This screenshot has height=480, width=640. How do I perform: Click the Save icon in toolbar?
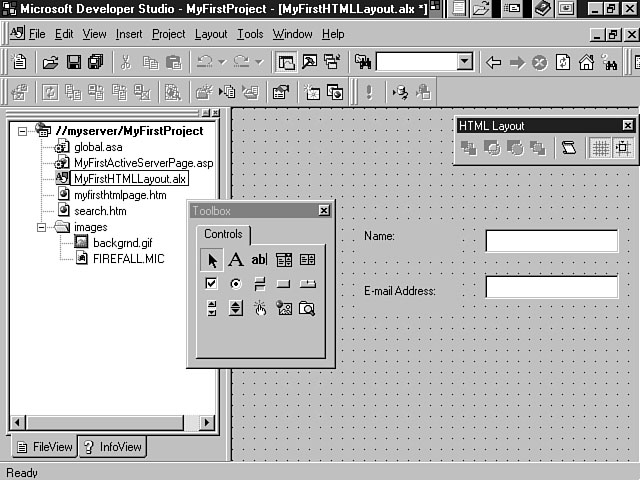point(73,62)
